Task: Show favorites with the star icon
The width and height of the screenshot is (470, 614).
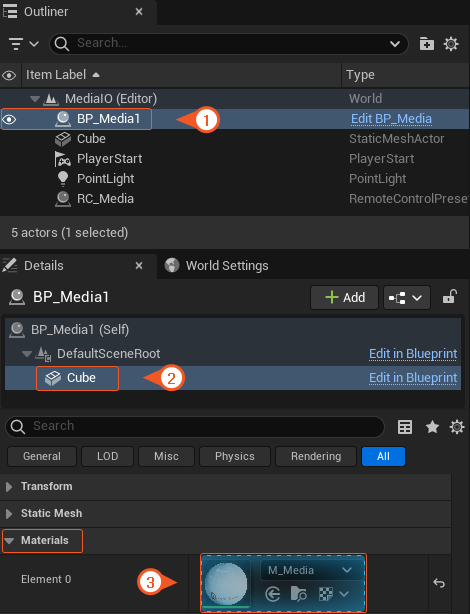Action: (x=432, y=427)
